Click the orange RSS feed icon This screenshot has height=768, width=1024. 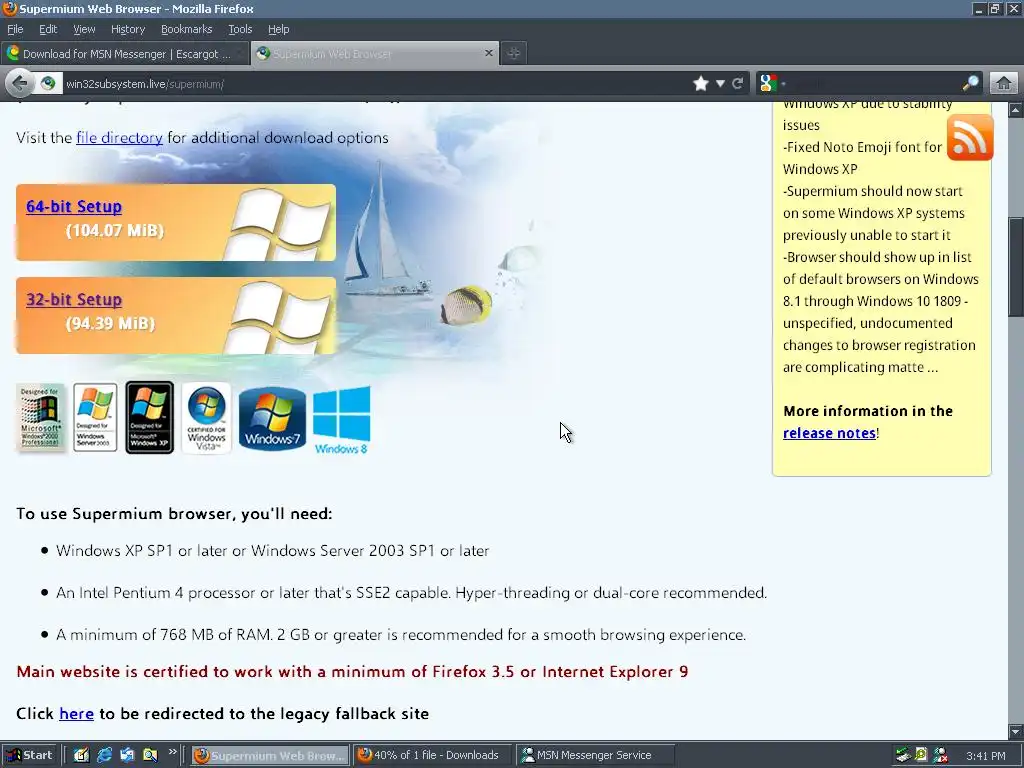(x=970, y=138)
